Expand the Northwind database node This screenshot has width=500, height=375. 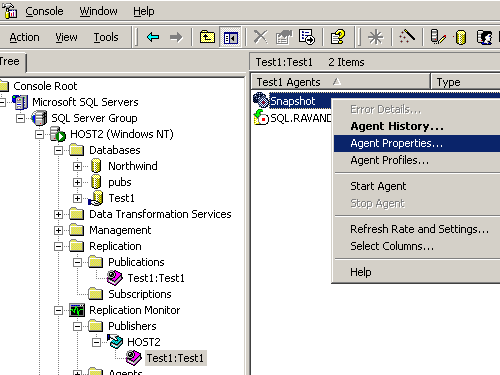[77, 166]
